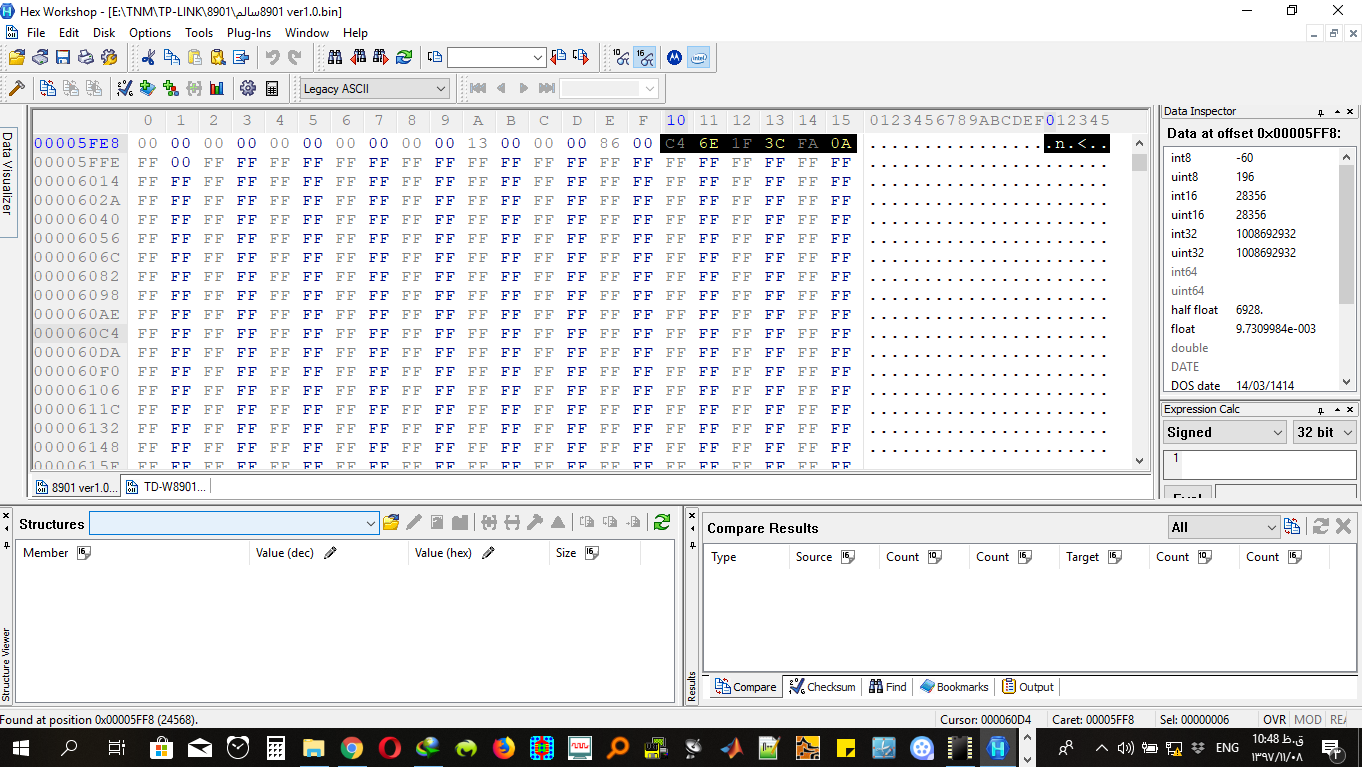Screen dimensions: 1362x767
Task: Add bookmark via book-plus icon
Action: (147, 88)
